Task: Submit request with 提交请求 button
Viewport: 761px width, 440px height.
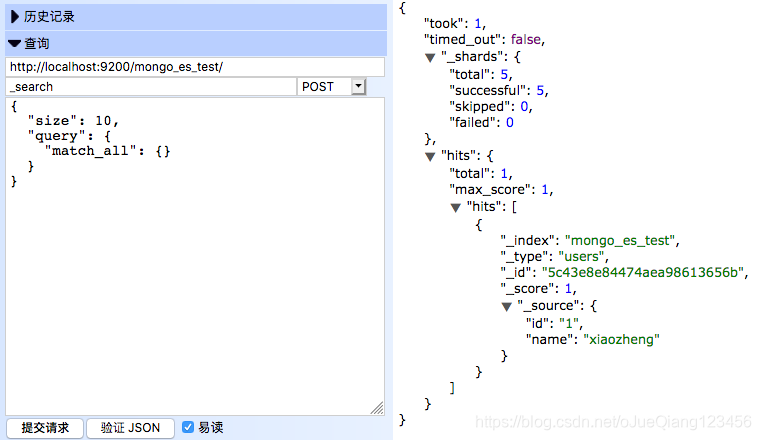Action: click(x=45, y=428)
